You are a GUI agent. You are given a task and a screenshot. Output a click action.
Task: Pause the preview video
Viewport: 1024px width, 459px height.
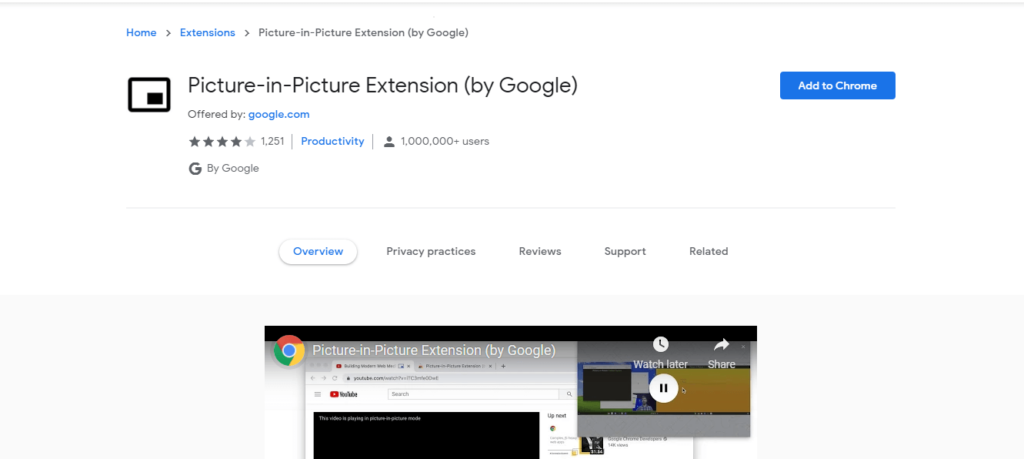tap(664, 388)
